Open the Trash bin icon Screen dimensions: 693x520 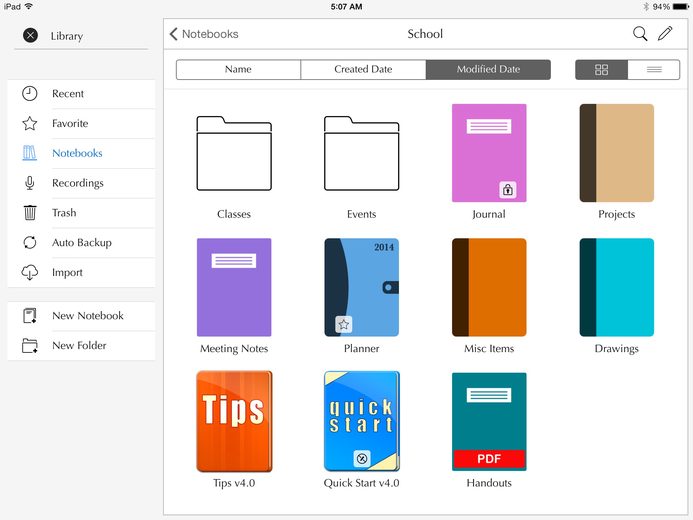(x=30, y=213)
